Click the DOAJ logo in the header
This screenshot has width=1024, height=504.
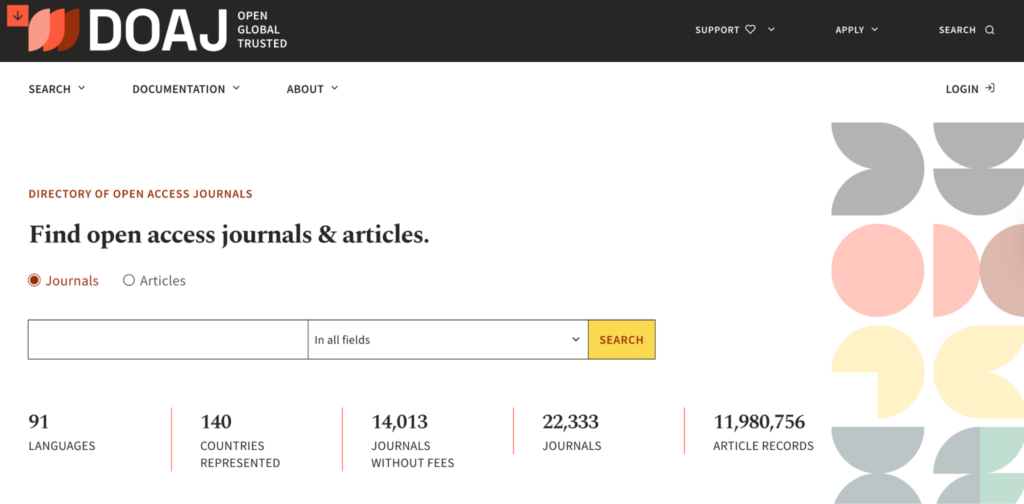point(127,29)
